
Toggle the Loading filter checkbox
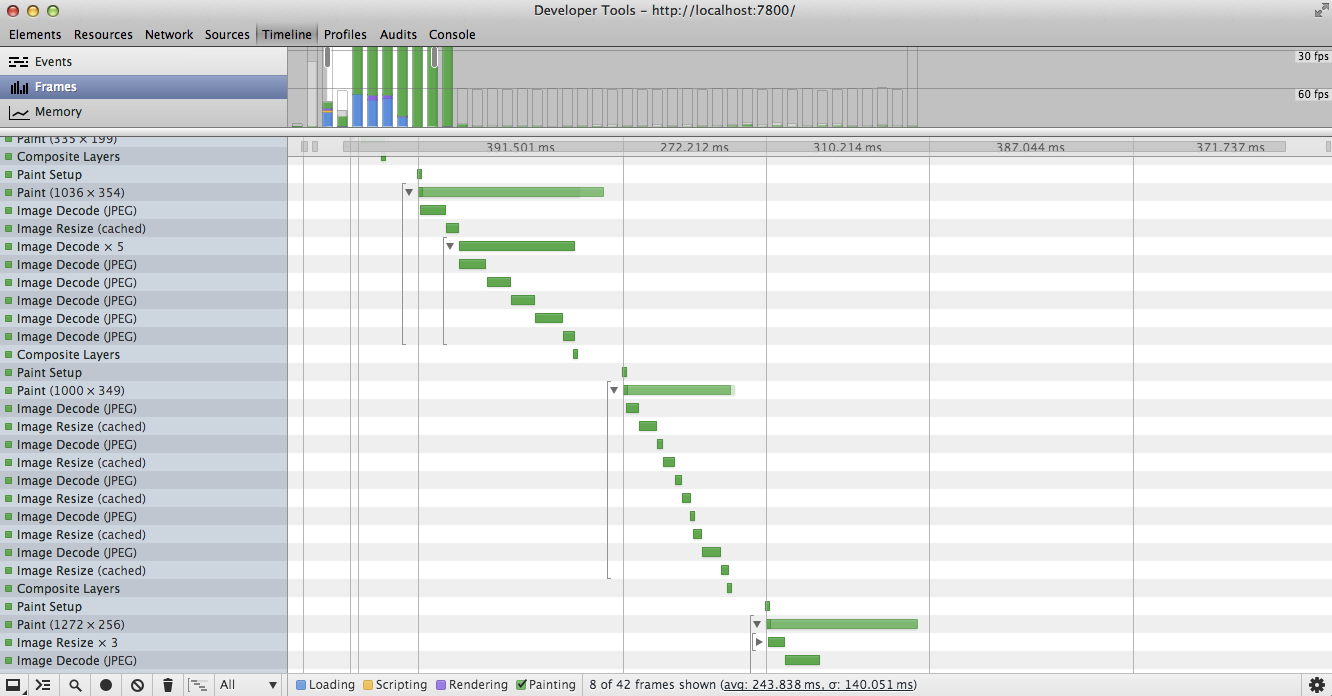(x=301, y=685)
